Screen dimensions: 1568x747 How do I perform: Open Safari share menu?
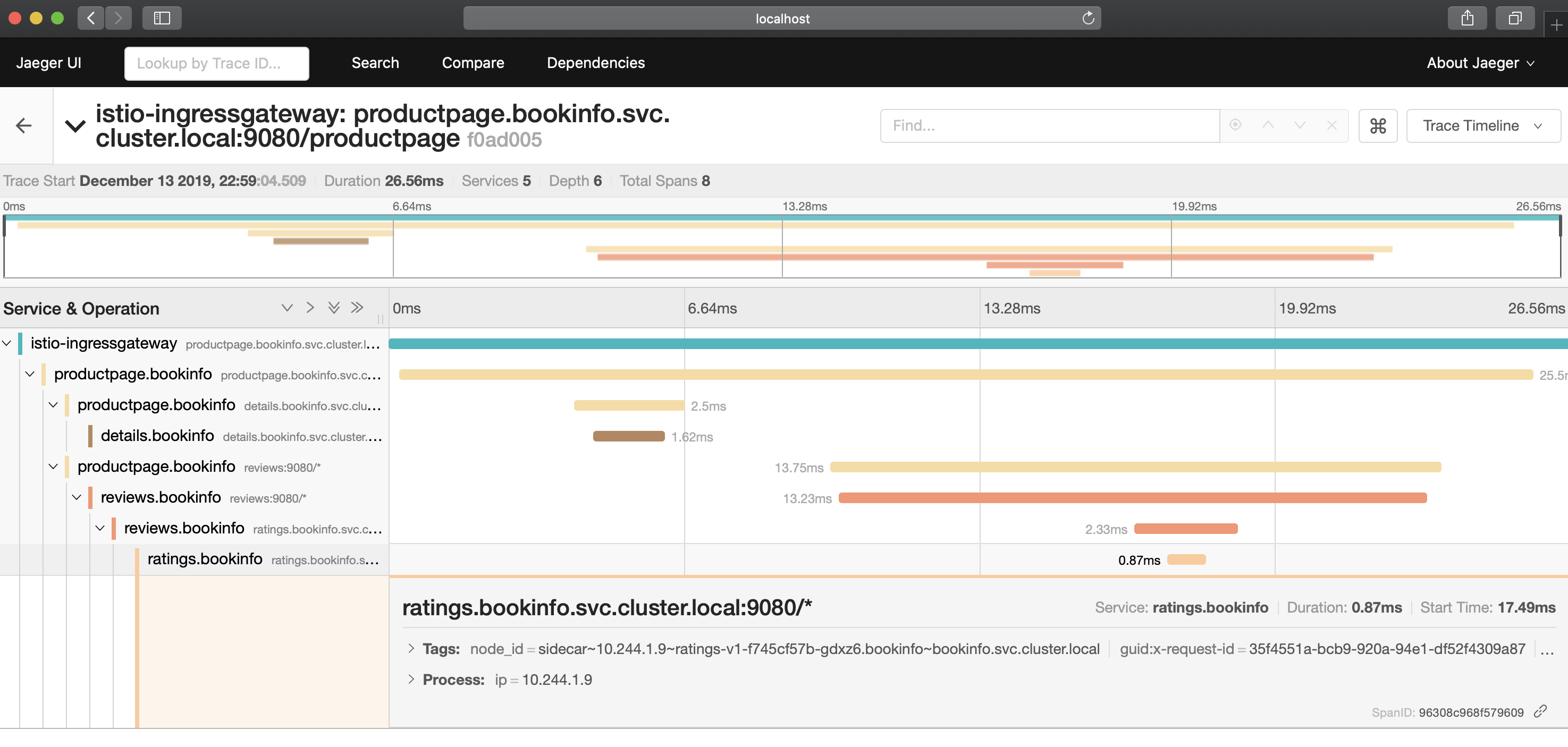click(x=1467, y=18)
